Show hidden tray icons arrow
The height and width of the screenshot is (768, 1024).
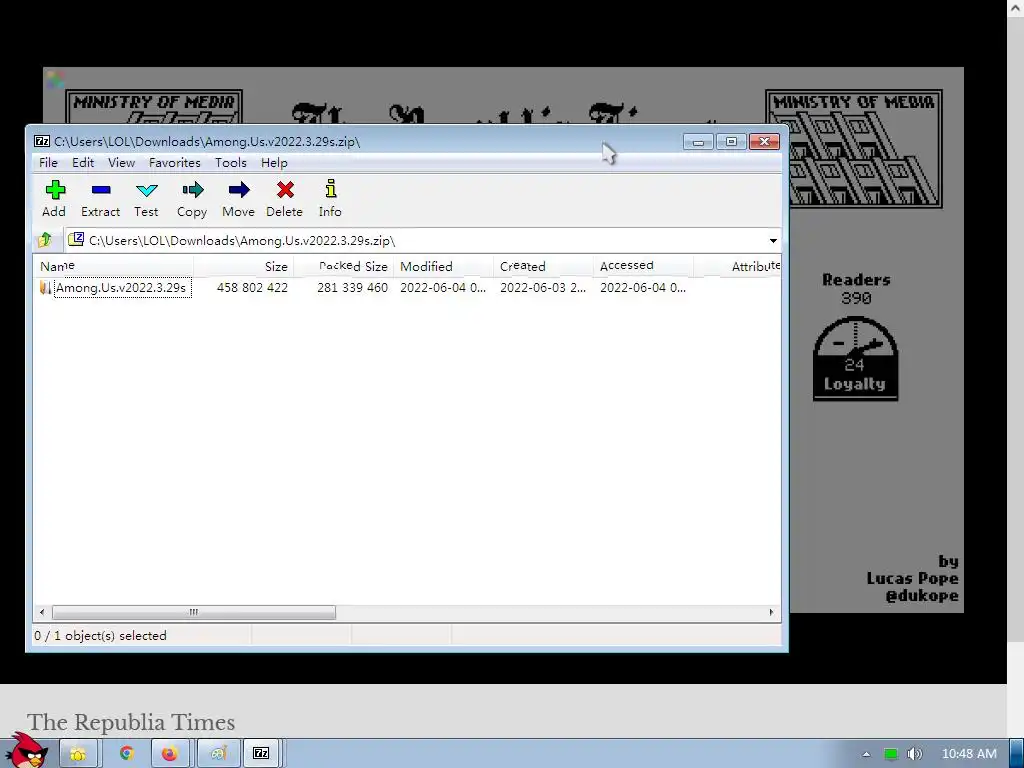pyautogui.click(x=867, y=754)
